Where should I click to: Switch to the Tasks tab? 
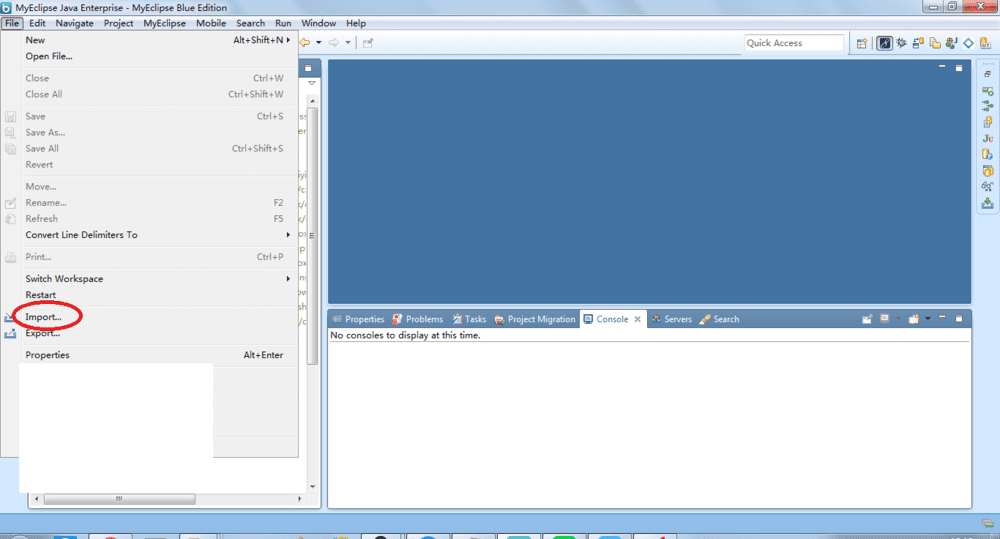point(469,319)
